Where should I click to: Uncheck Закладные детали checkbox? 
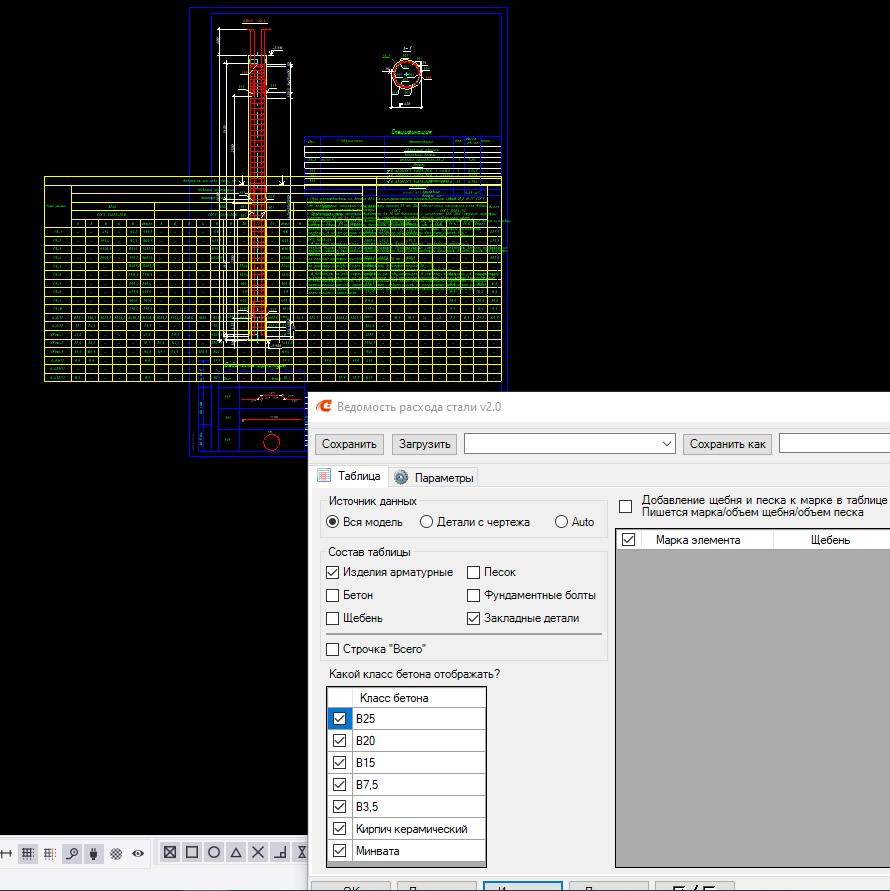[474, 618]
